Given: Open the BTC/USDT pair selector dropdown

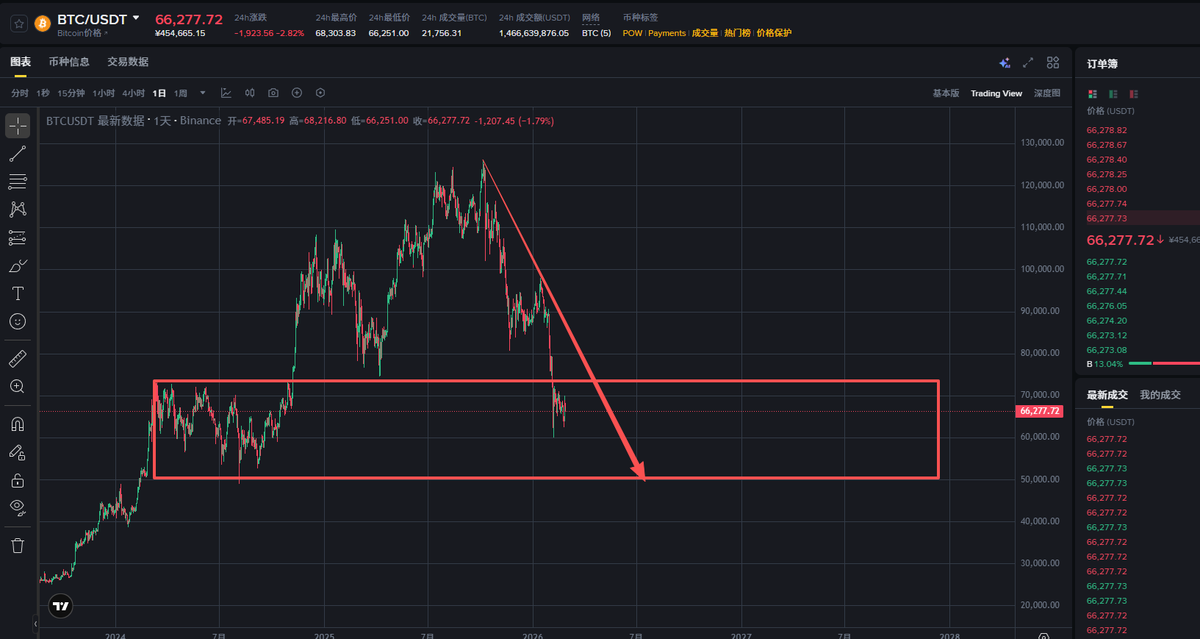Looking at the screenshot, I should point(136,18).
